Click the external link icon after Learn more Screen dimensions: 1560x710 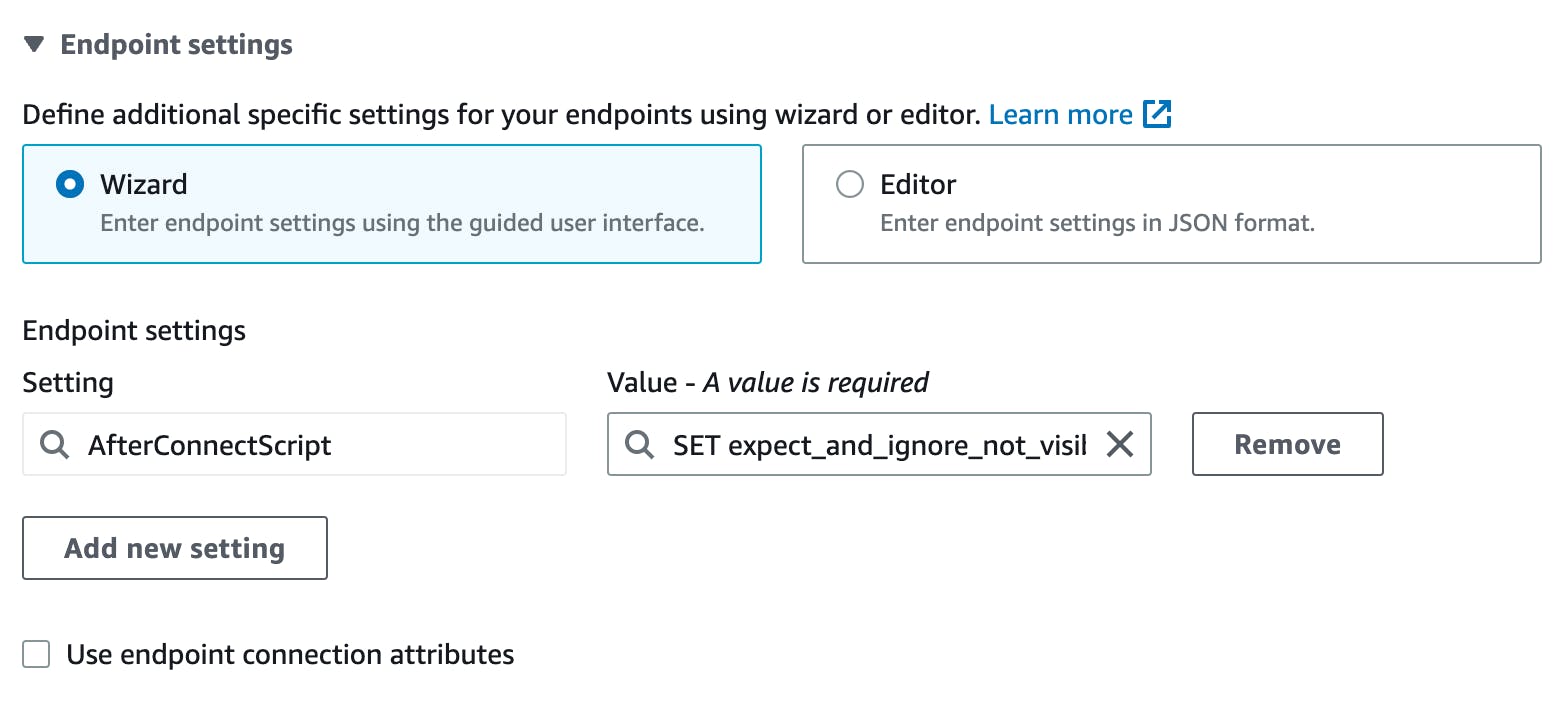pyautogui.click(x=1156, y=114)
